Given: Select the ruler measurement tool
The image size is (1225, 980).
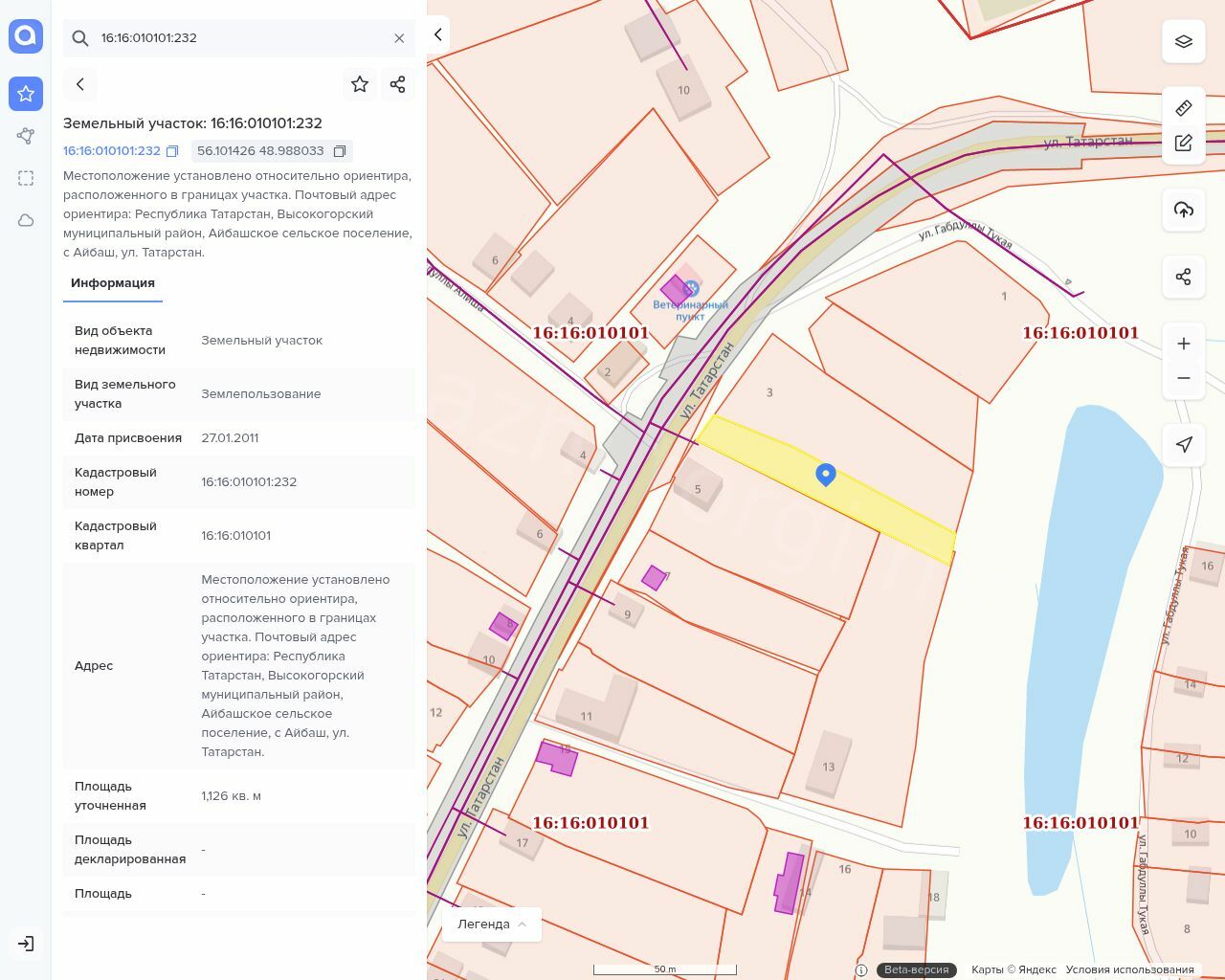Looking at the screenshot, I should (1184, 107).
